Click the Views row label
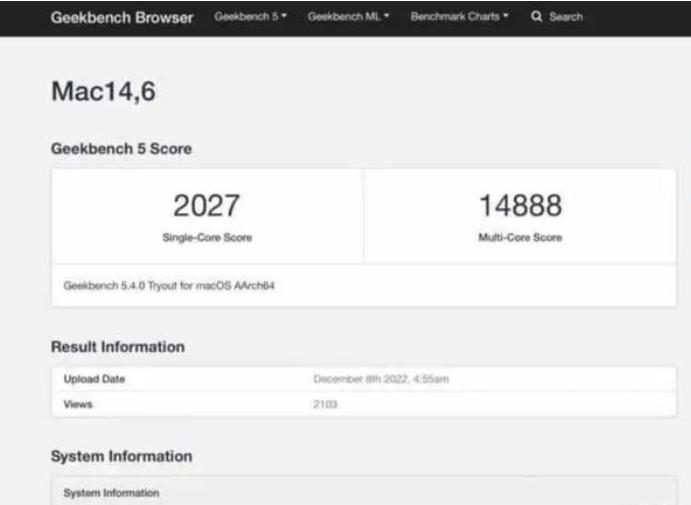The width and height of the screenshot is (691, 505). pyautogui.click(x=78, y=404)
